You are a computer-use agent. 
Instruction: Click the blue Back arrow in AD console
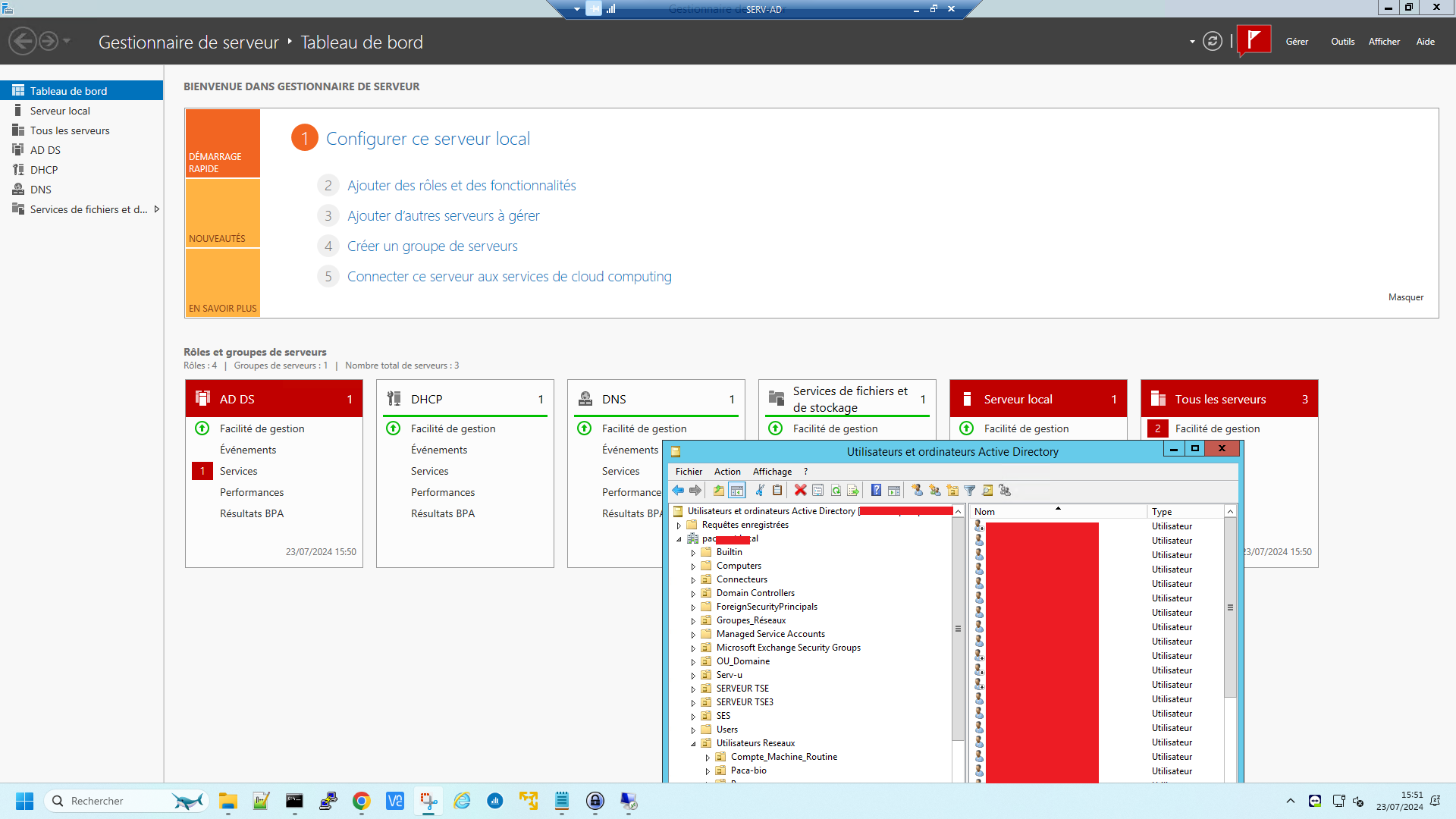678,490
